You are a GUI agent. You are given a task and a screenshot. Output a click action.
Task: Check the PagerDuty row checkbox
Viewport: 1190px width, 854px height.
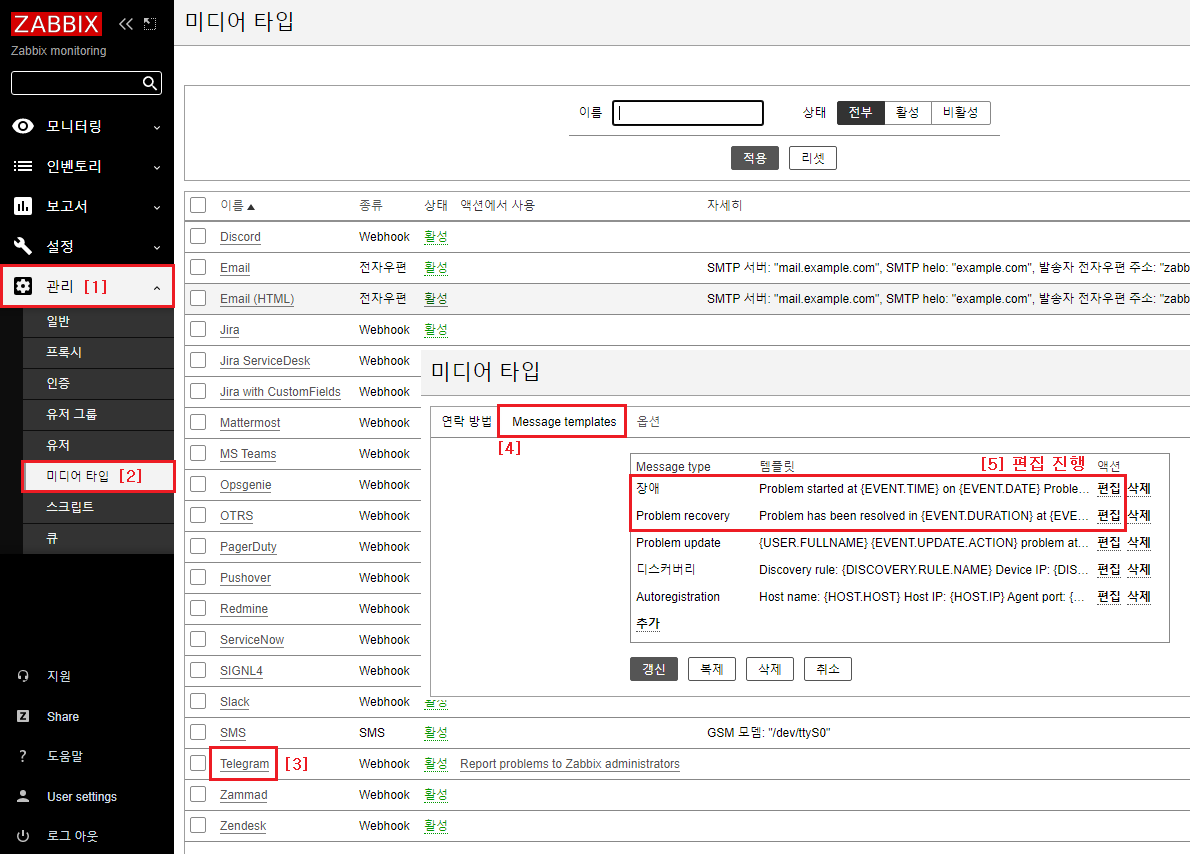pyautogui.click(x=198, y=546)
